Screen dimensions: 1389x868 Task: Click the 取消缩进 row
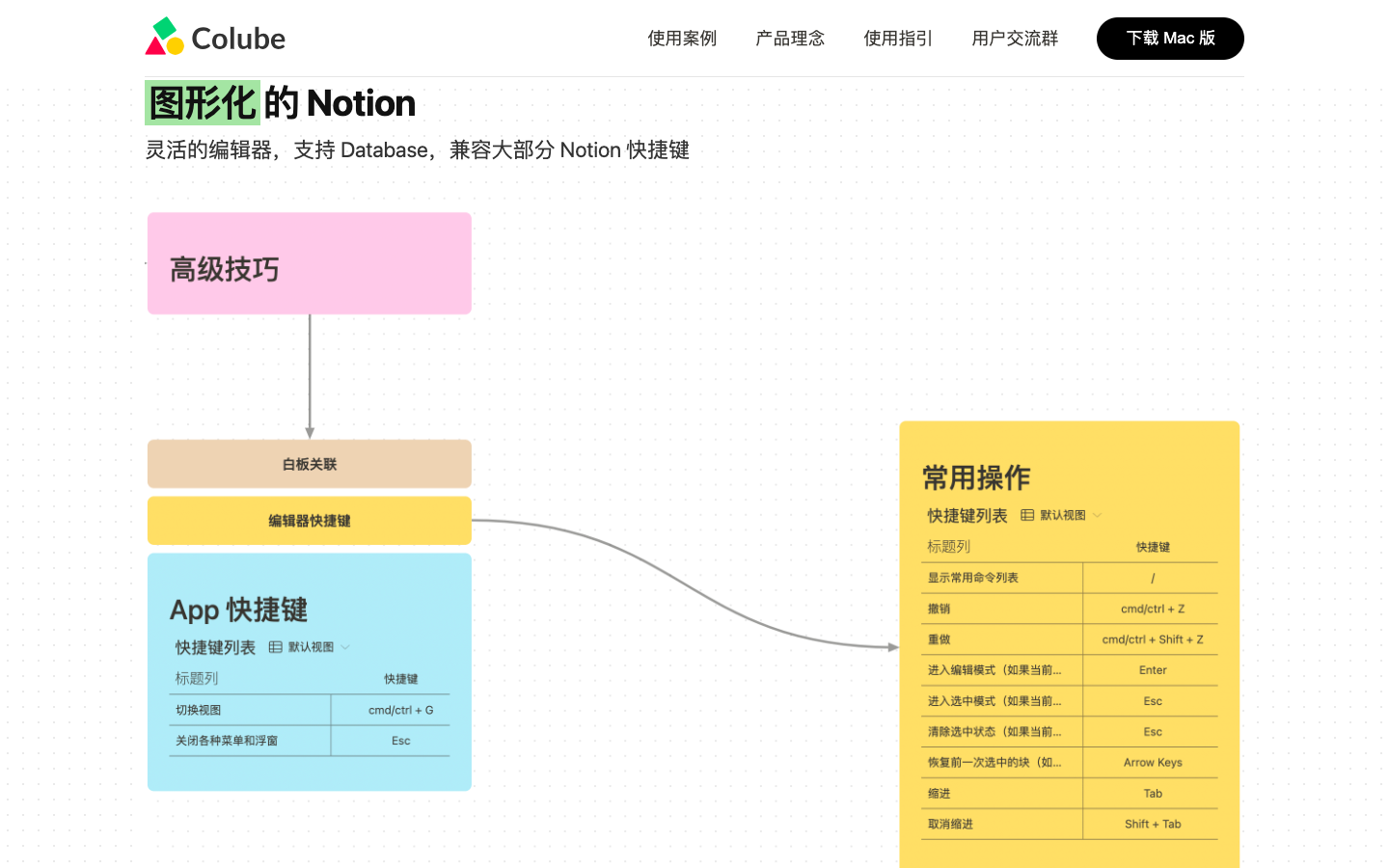1070,824
